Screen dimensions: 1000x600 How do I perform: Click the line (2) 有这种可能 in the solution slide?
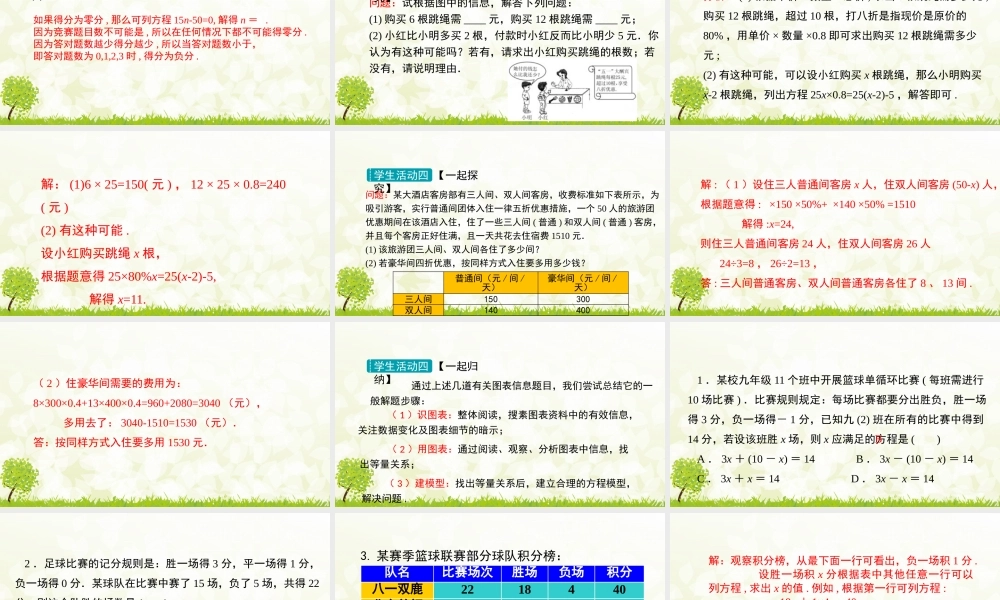pyautogui.click(x=85, y=230)
